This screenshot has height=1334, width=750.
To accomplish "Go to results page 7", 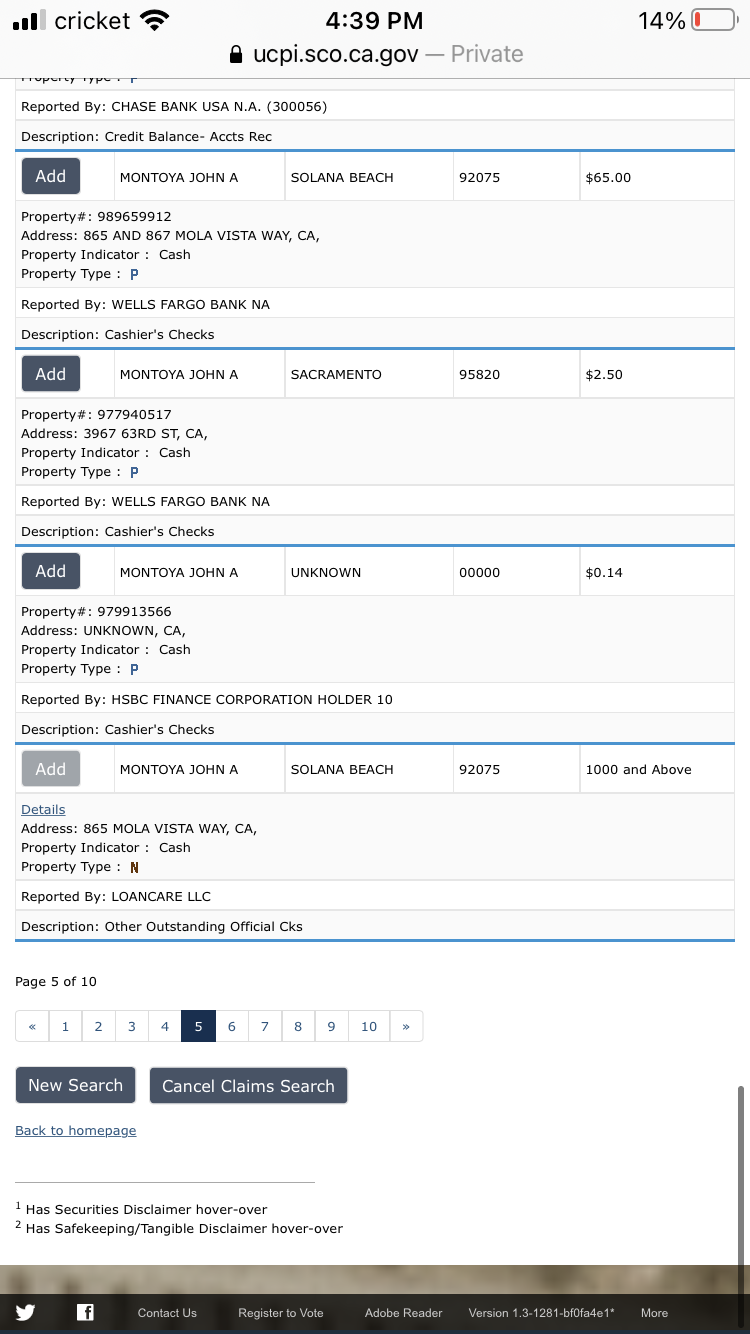I will [264, 1026].
